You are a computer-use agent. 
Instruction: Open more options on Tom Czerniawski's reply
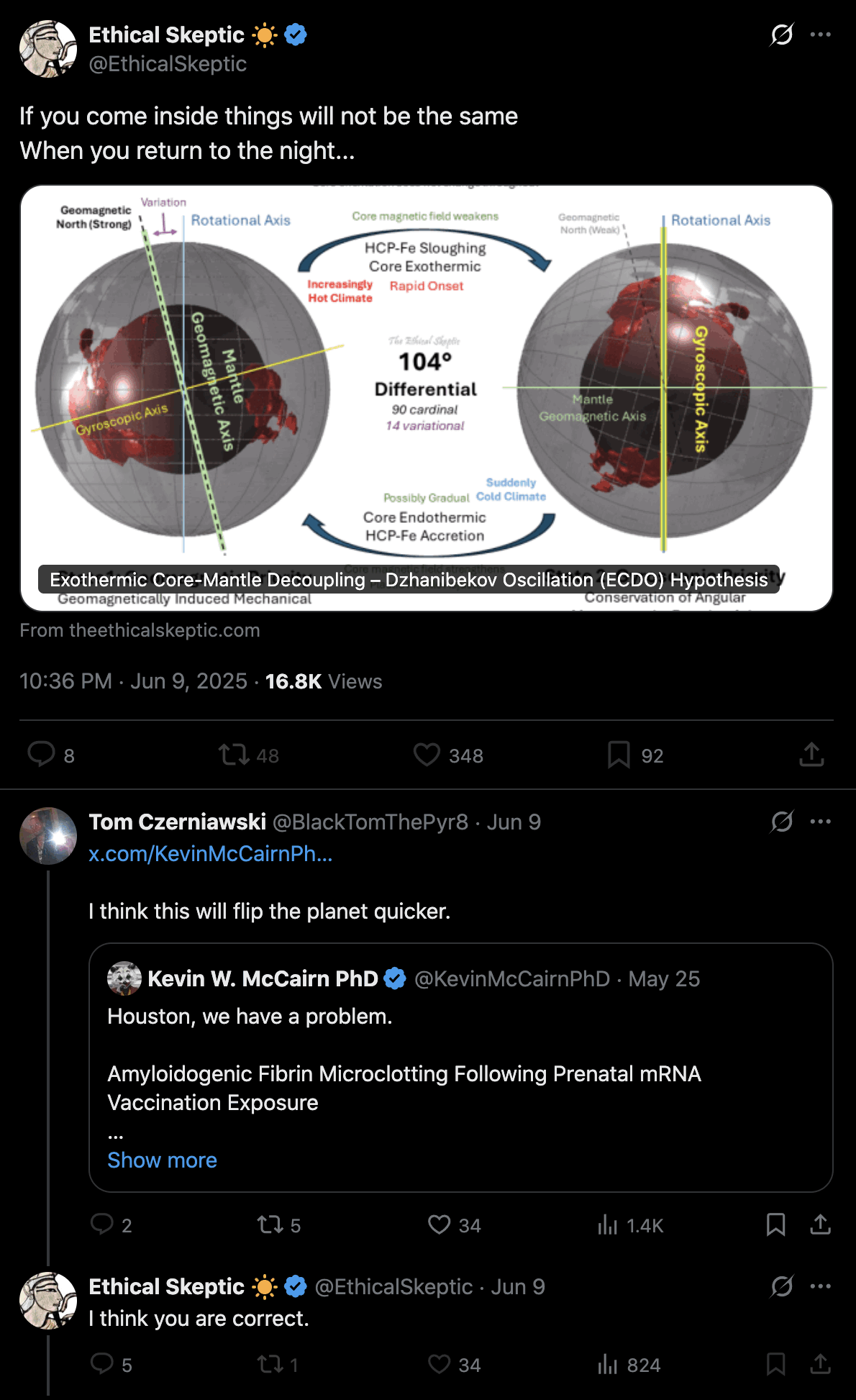pyautogui.click(x=821, y=822)
